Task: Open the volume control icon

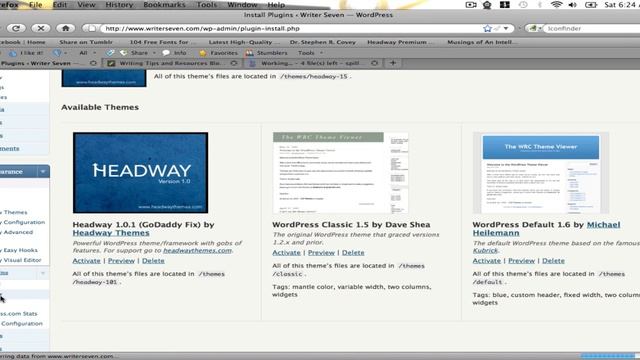Action: pyautogui.click(x=572, y=5)
